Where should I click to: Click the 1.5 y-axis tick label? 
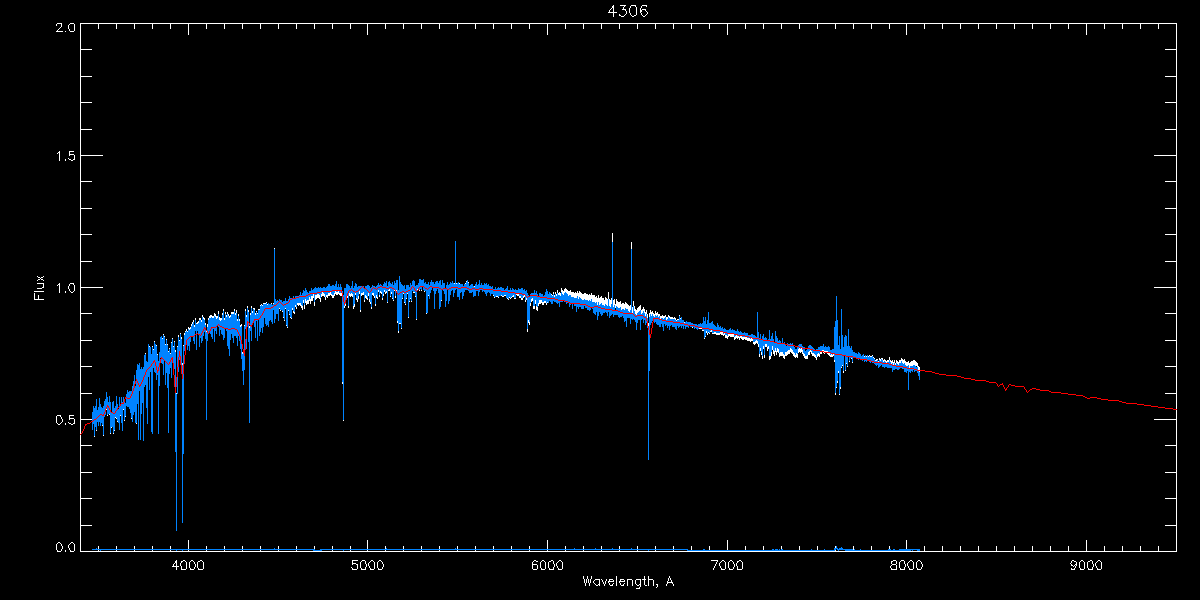(x=65, y=157)
